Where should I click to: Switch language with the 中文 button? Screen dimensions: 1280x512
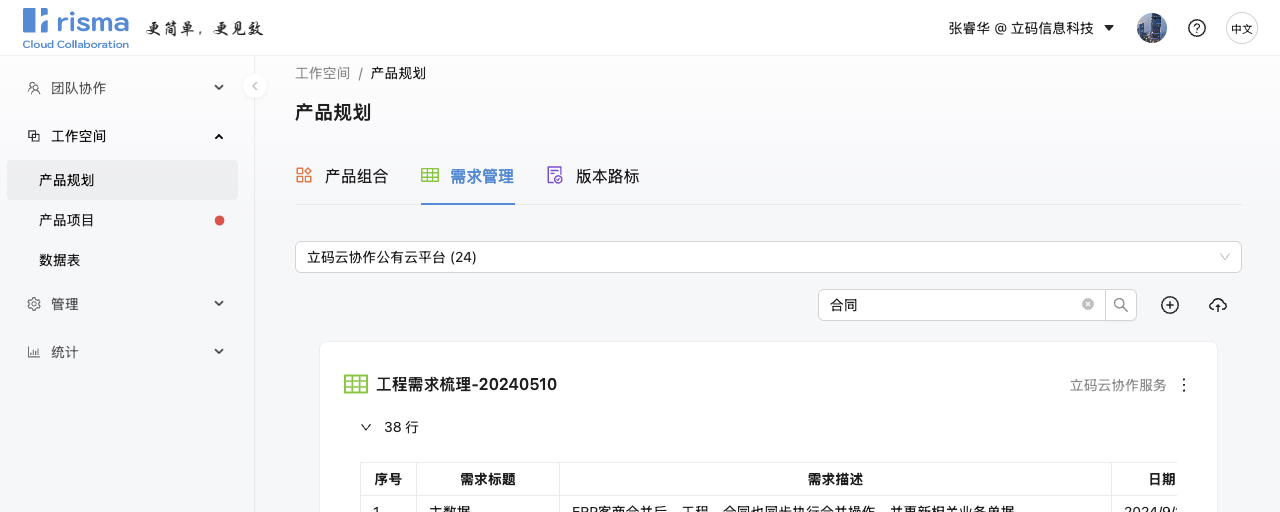1242,28
